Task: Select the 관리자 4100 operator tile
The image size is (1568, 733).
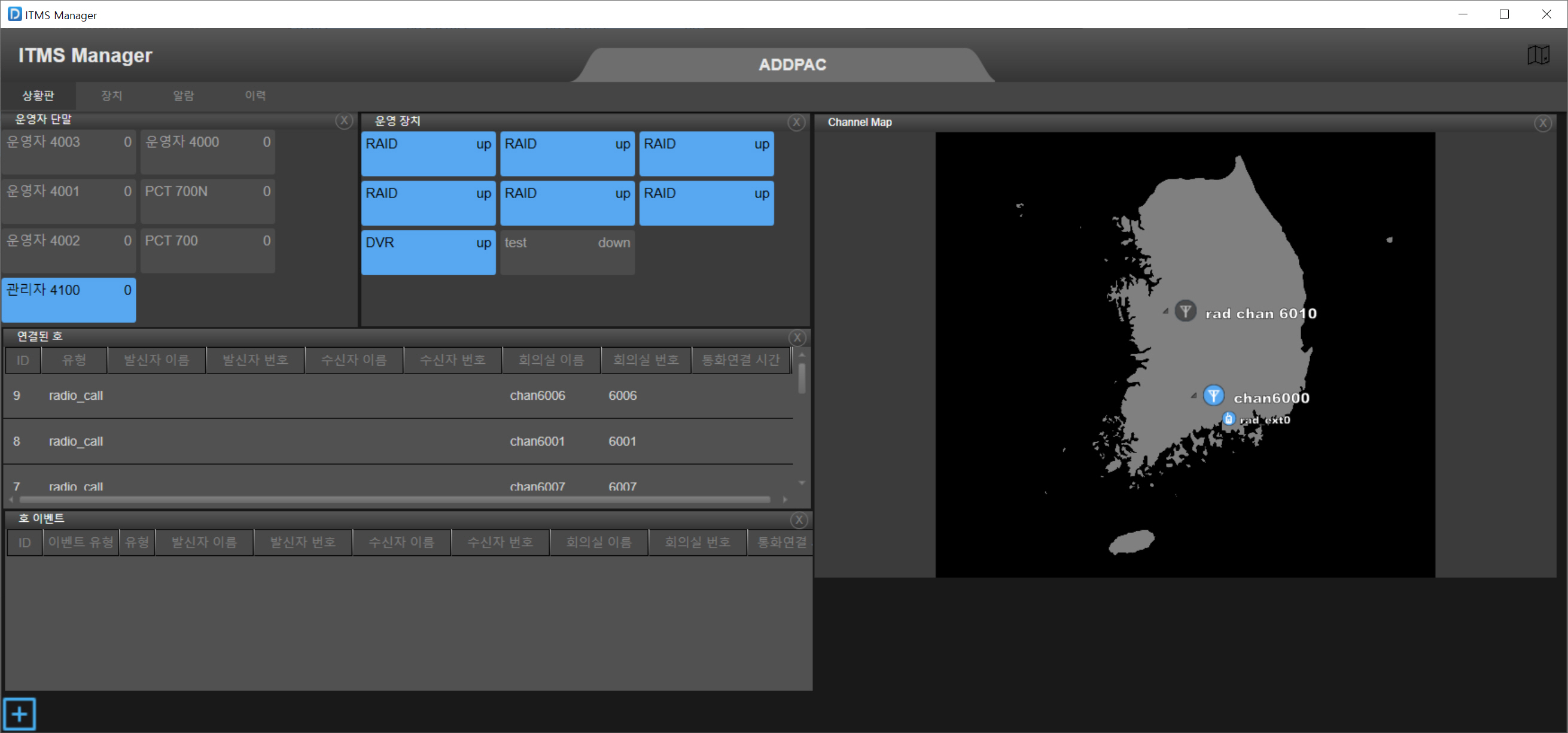Action: pos(68,300)
